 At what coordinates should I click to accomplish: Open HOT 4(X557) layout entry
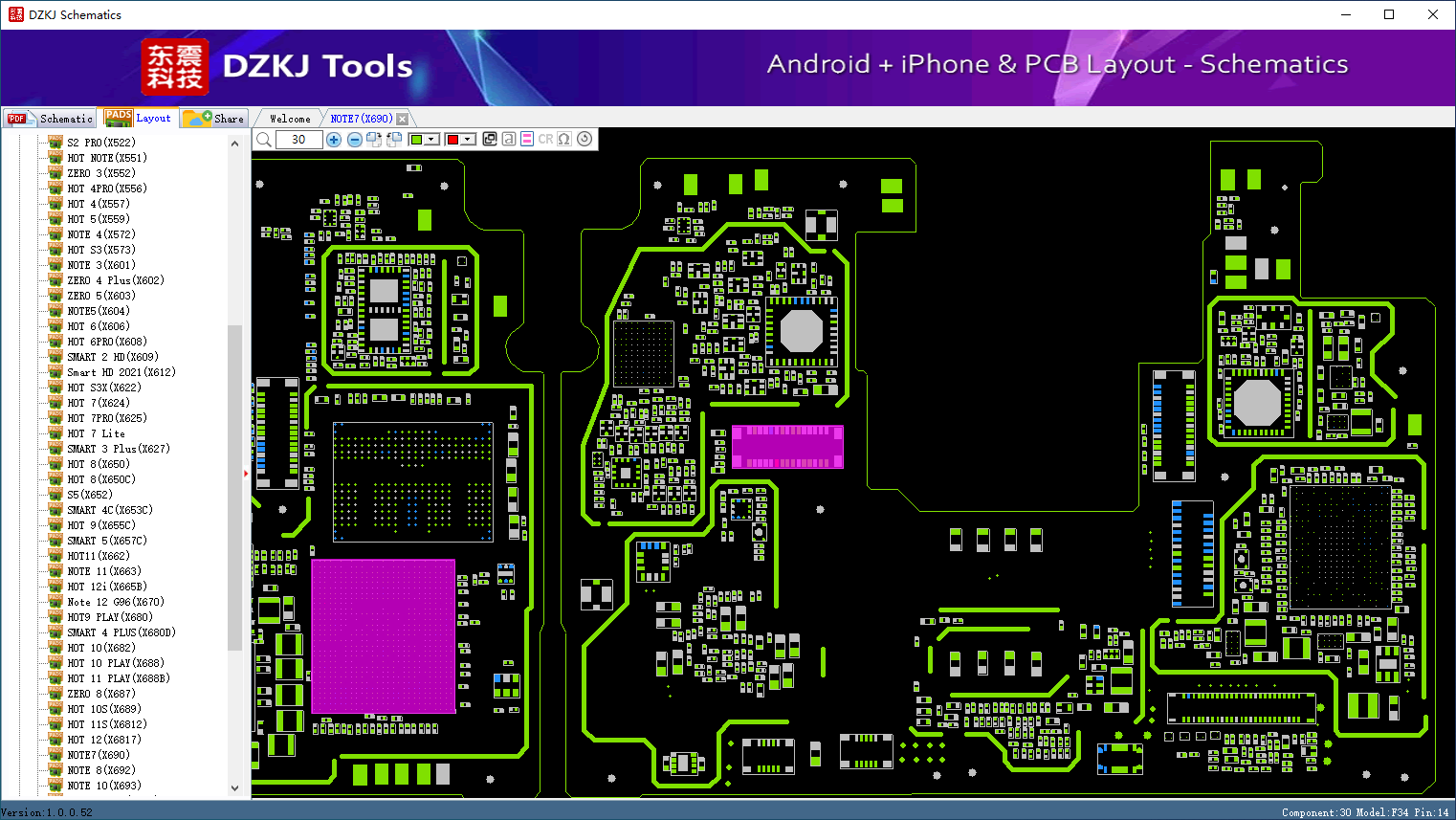click(99, 204)
